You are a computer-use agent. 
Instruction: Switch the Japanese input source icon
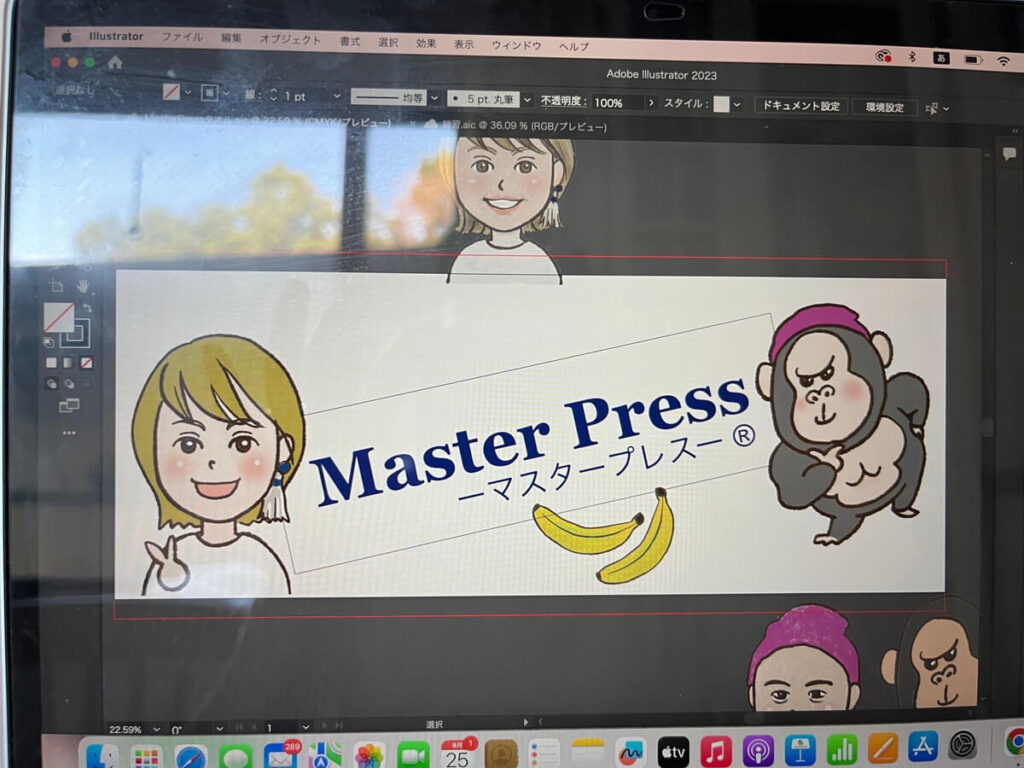(941, 58)
